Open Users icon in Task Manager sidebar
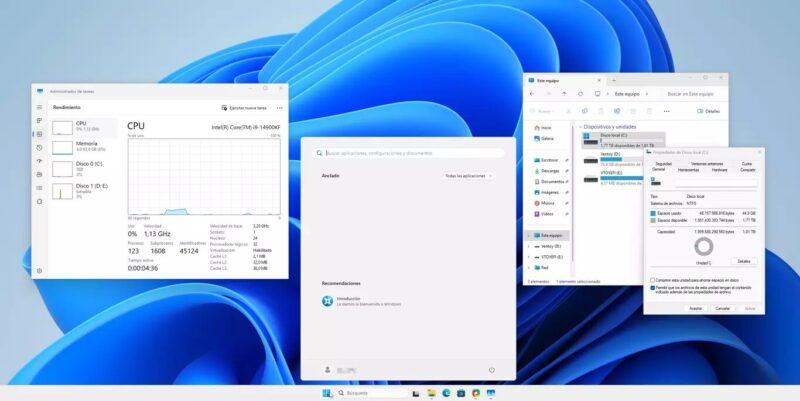Image resolution: width=800 pixels, height=401 pixels. click(39, 174)
